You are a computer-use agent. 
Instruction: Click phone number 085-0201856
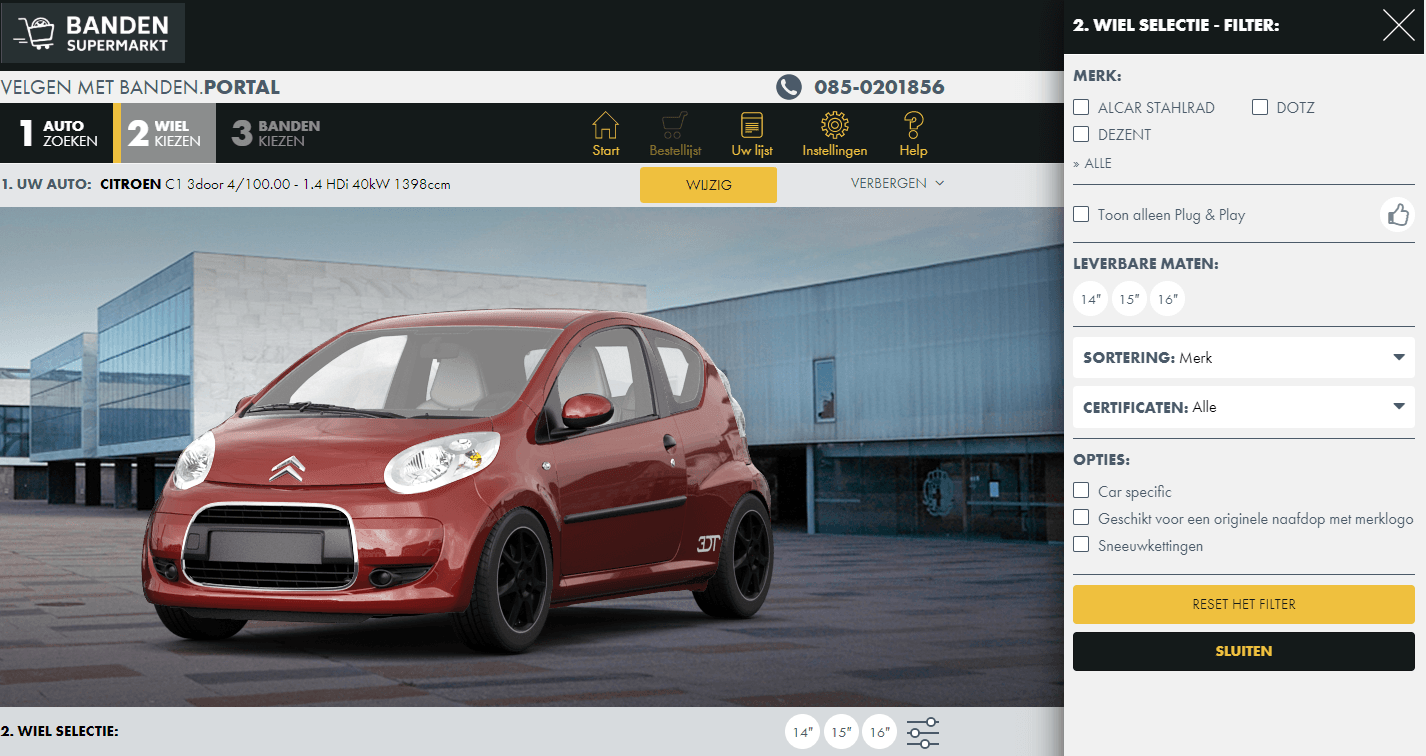(879, 87)
